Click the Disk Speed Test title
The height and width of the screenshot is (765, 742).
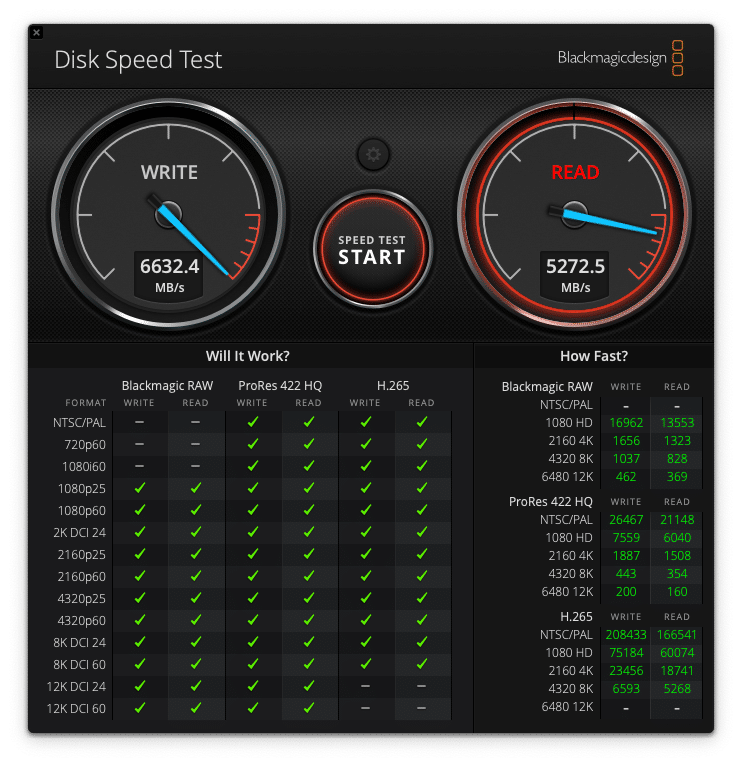point(138,60)
